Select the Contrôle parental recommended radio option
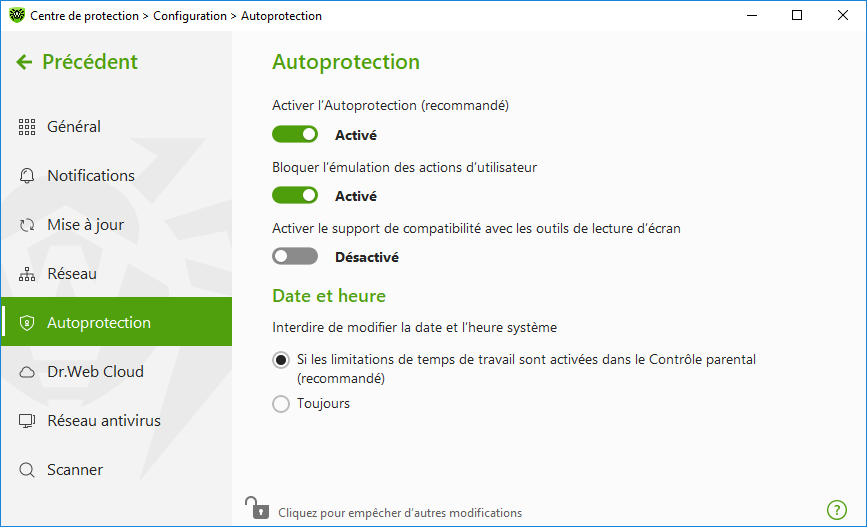Viewport: 867px width, 527px height. pos(281,360)
